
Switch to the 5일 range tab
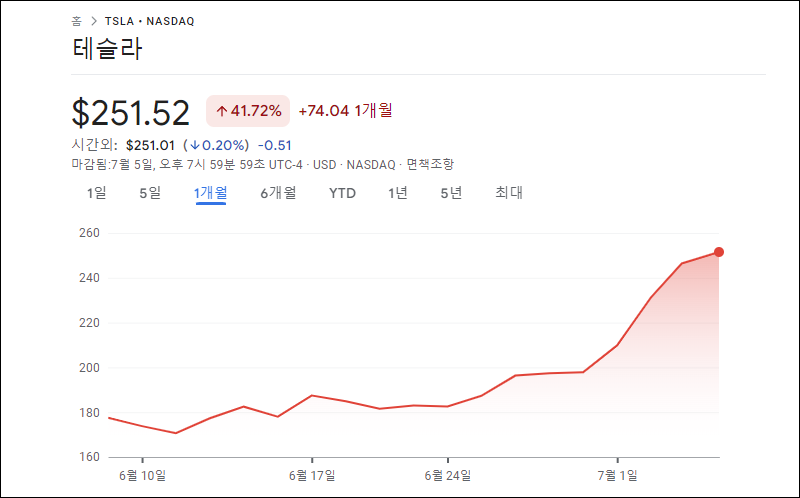(150, 193)
